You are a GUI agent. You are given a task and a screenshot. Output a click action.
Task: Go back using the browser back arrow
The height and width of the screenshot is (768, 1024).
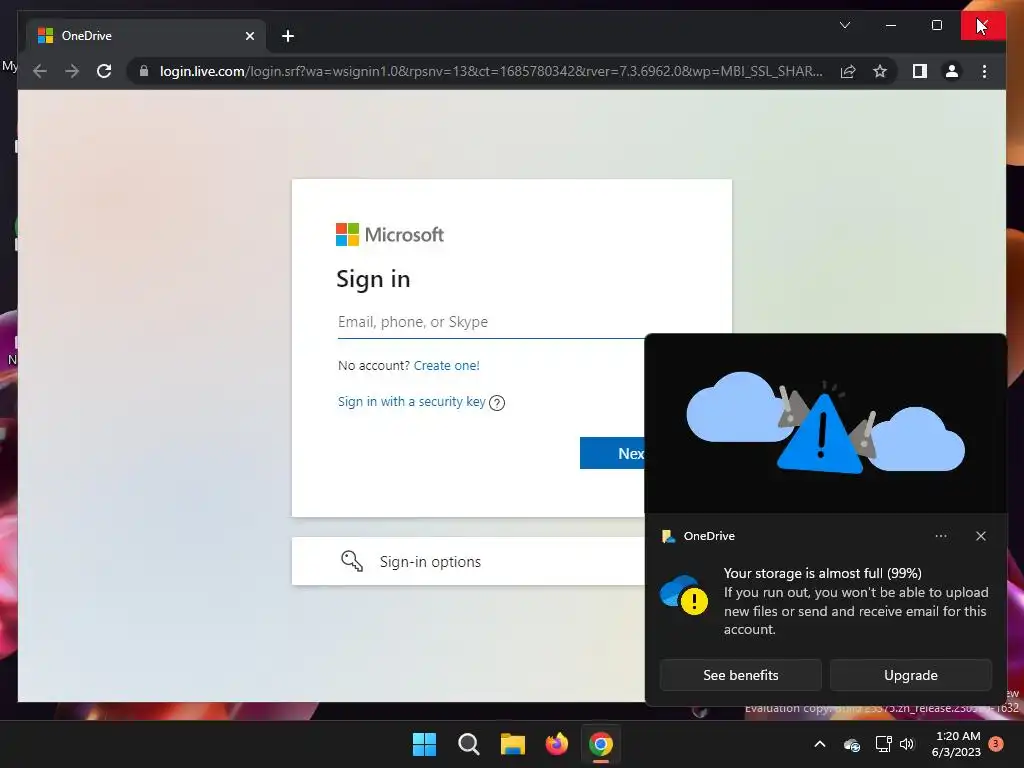(40, 71)
